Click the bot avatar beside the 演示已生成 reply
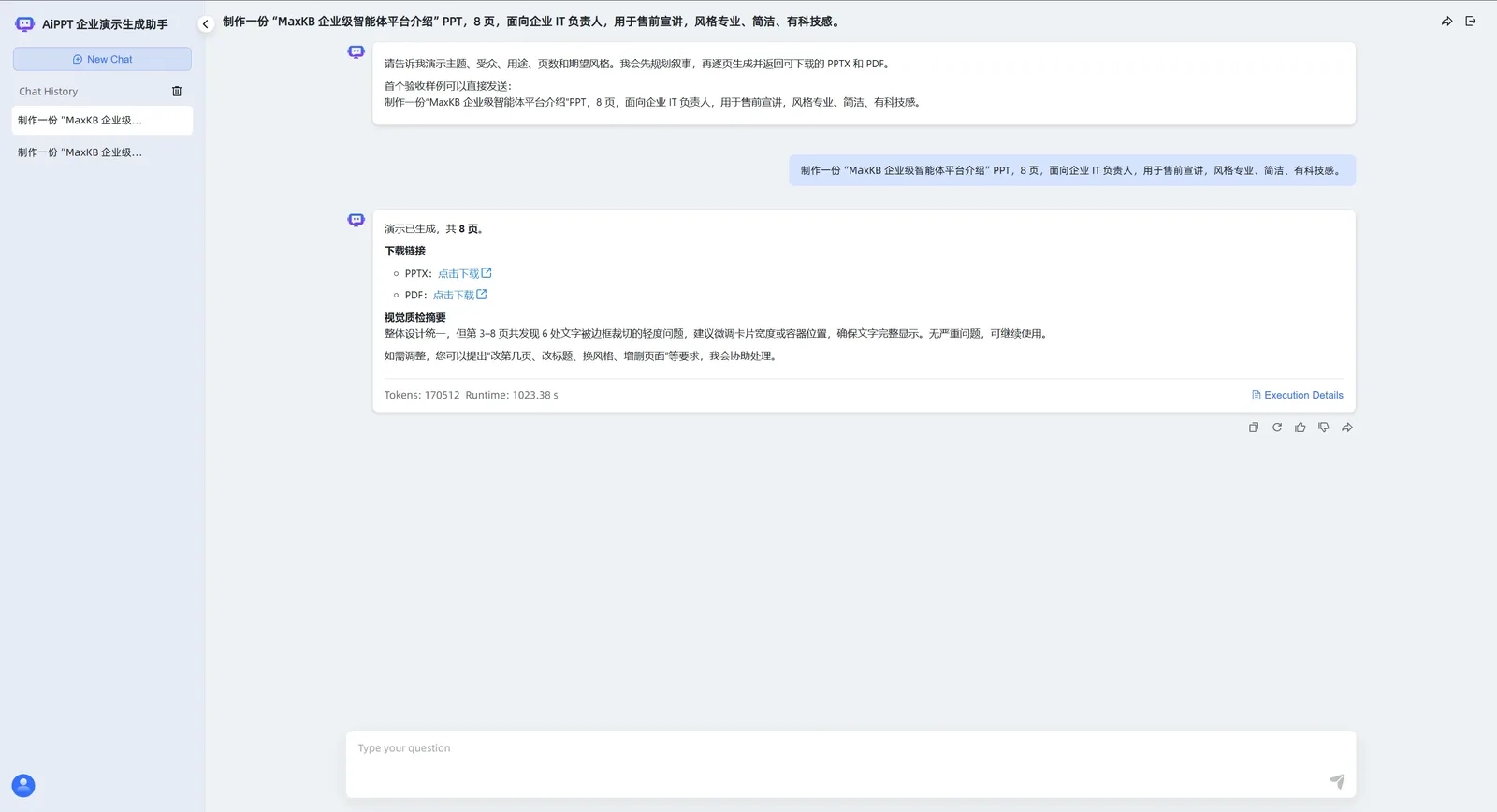This screenshot has width=1497, height=812. point(356,220)
